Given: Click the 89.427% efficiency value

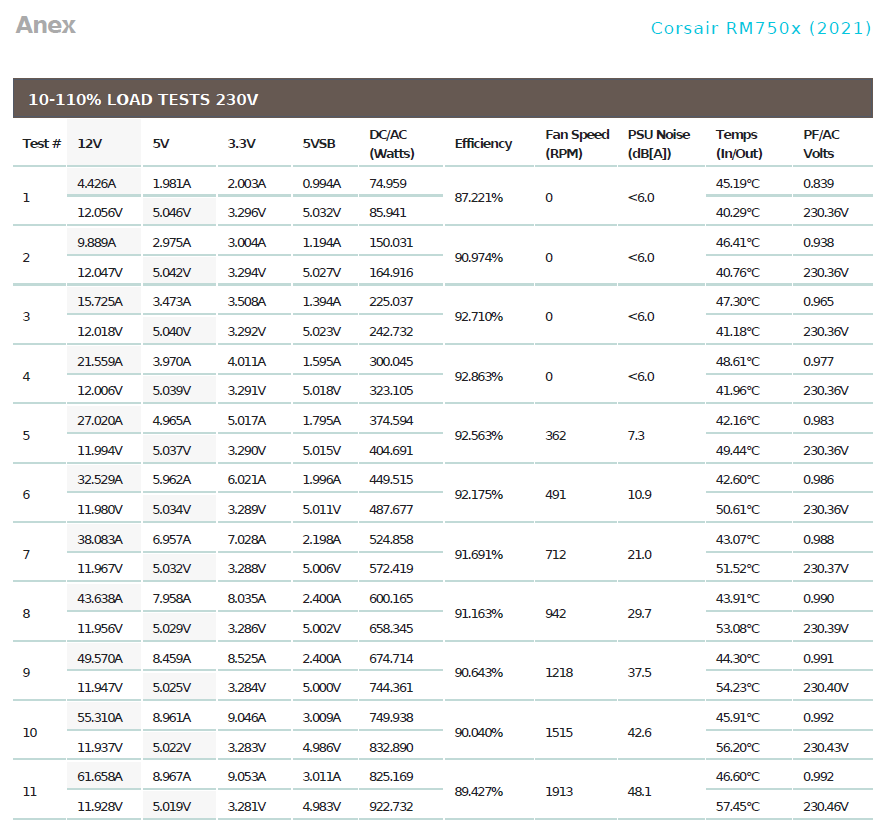Looking at the screenshot, I should [479, 792].
